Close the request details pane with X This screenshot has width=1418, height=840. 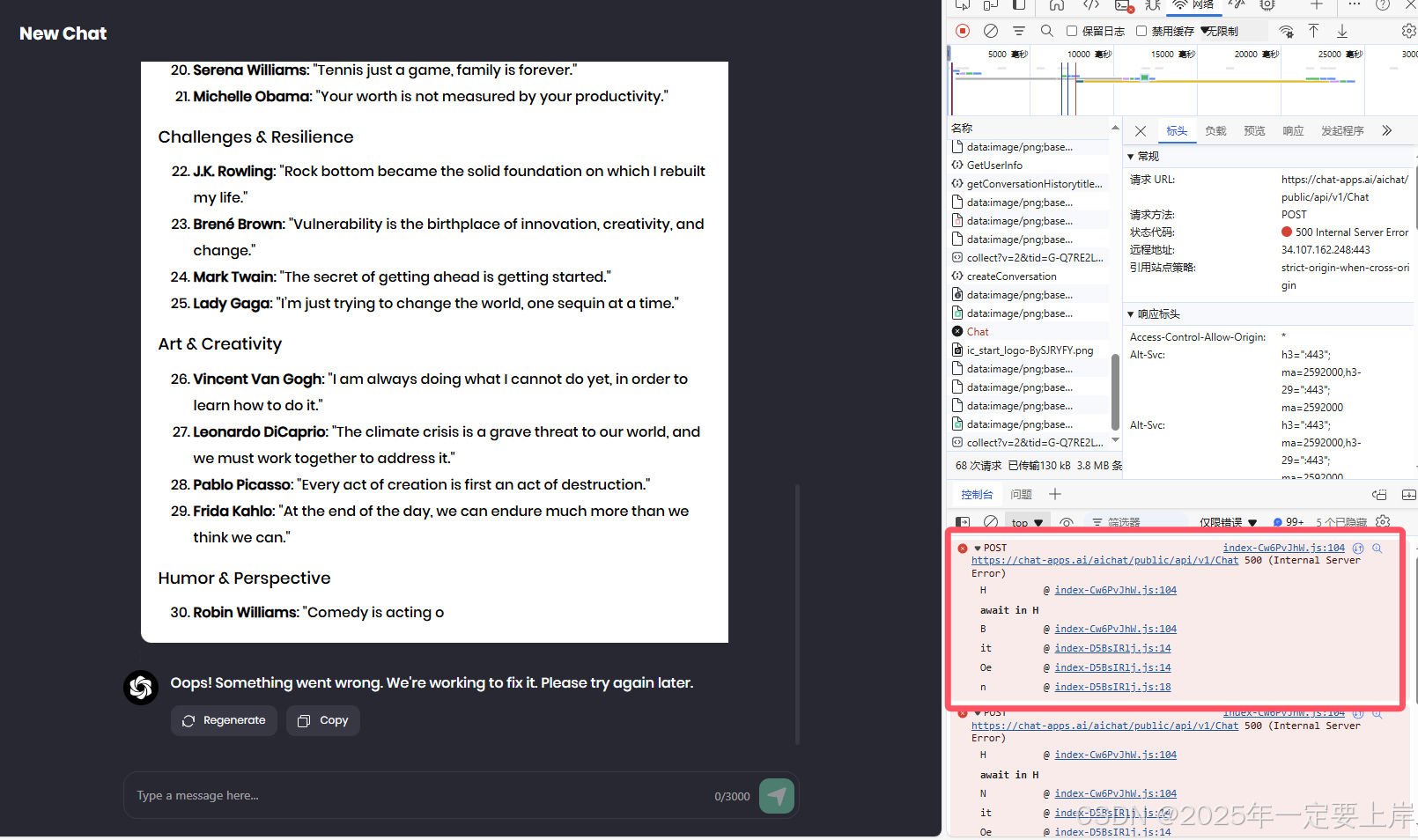click(x=1141, y=131)
